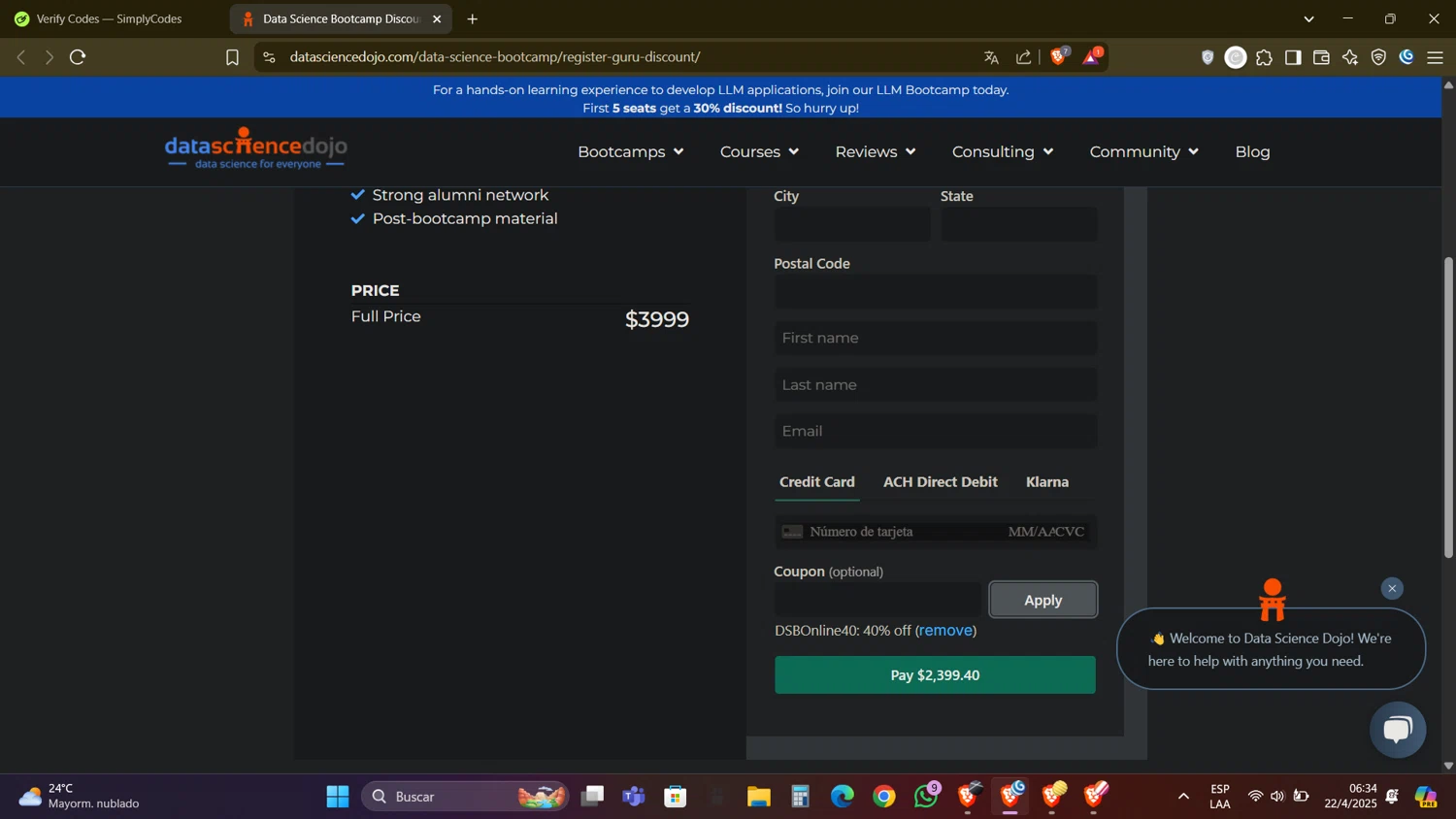
Task: Expand the Reviews menu
Action: pyautogui.click(x=875, y=151)
